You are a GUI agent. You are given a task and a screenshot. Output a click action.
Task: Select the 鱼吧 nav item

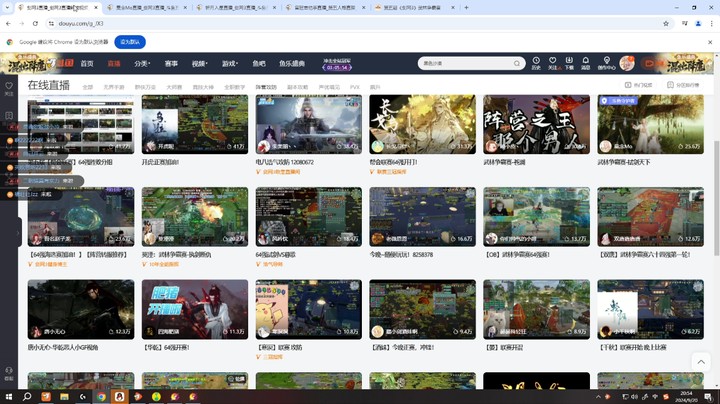tap(259, 63)
